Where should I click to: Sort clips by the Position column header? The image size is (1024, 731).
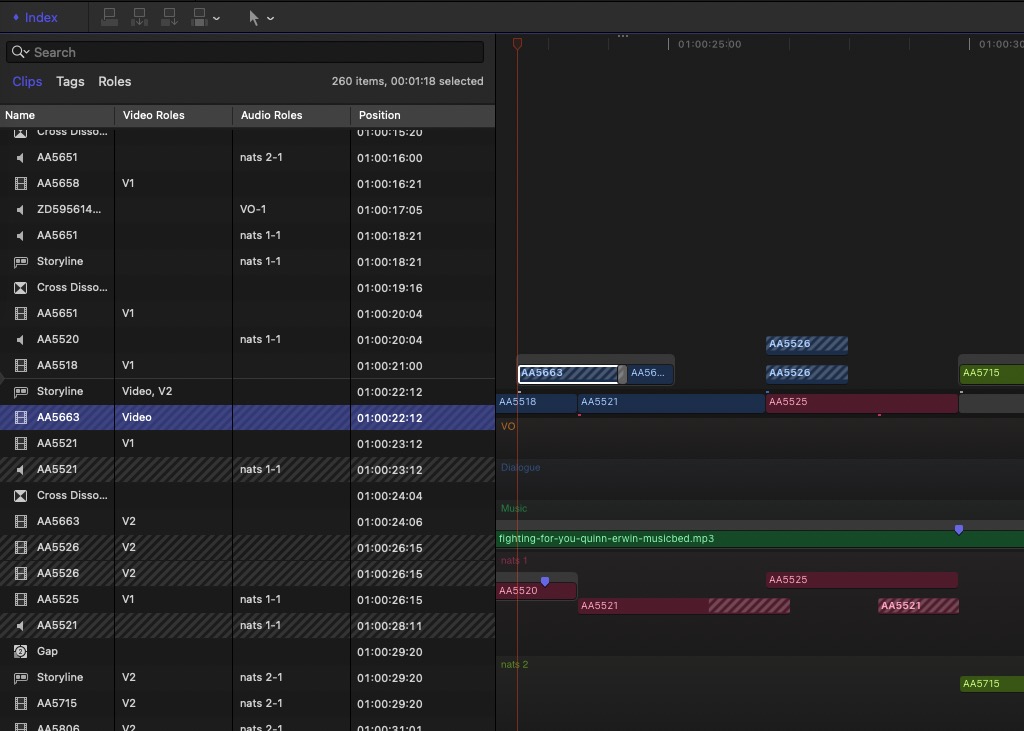coord(380,115)
